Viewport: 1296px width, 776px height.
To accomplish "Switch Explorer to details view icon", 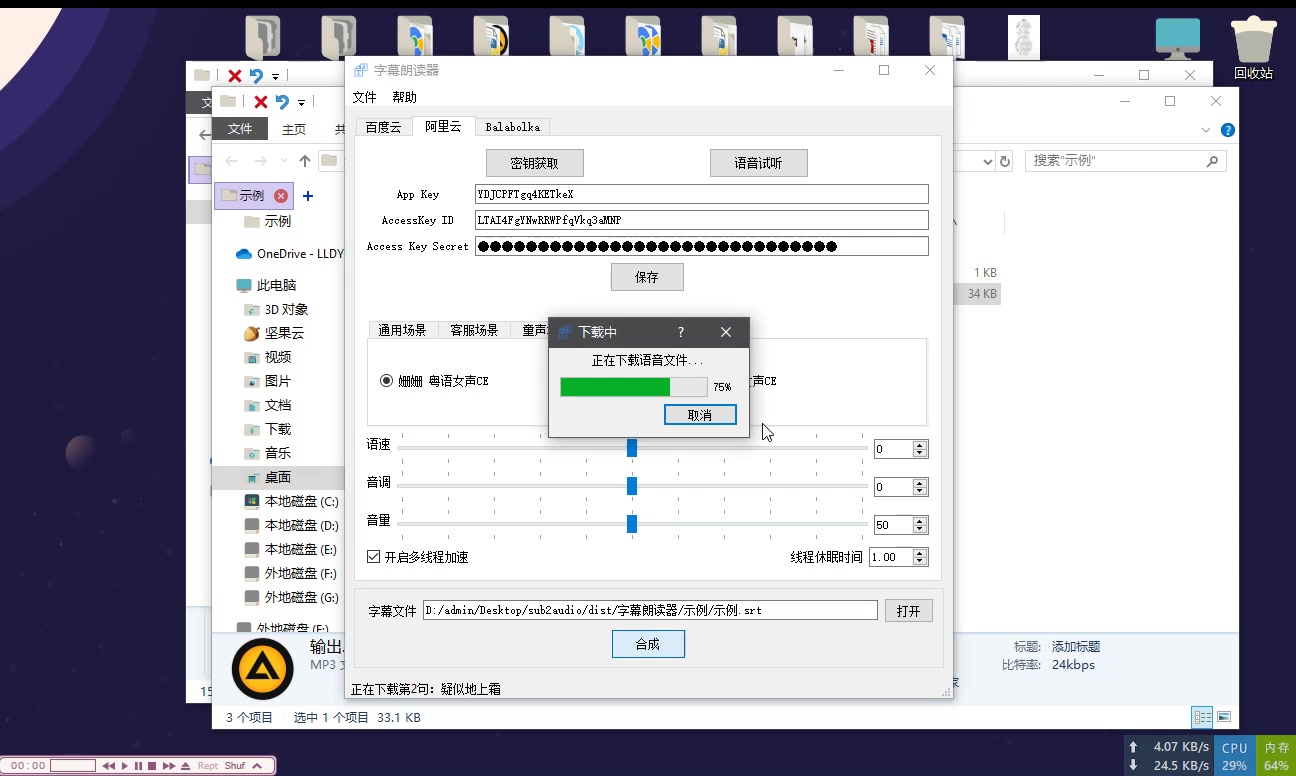I will coord(1202,717).
